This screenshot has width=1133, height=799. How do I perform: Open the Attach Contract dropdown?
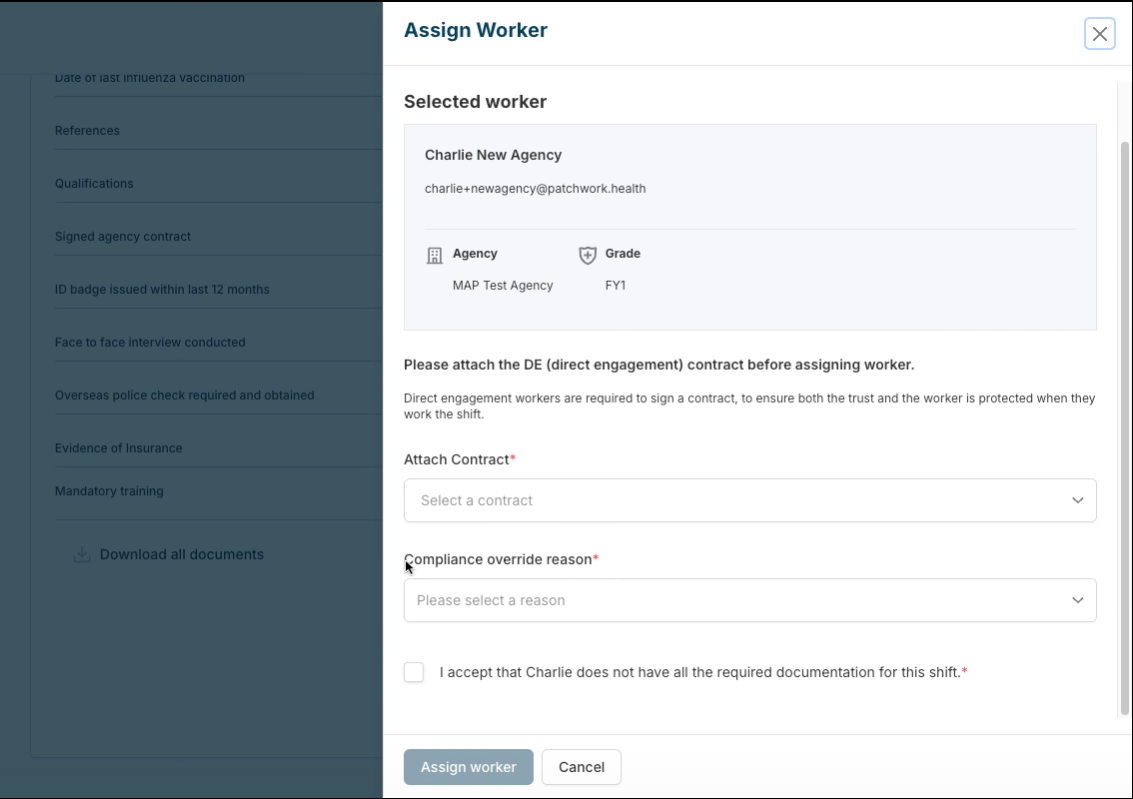[749, 500]
